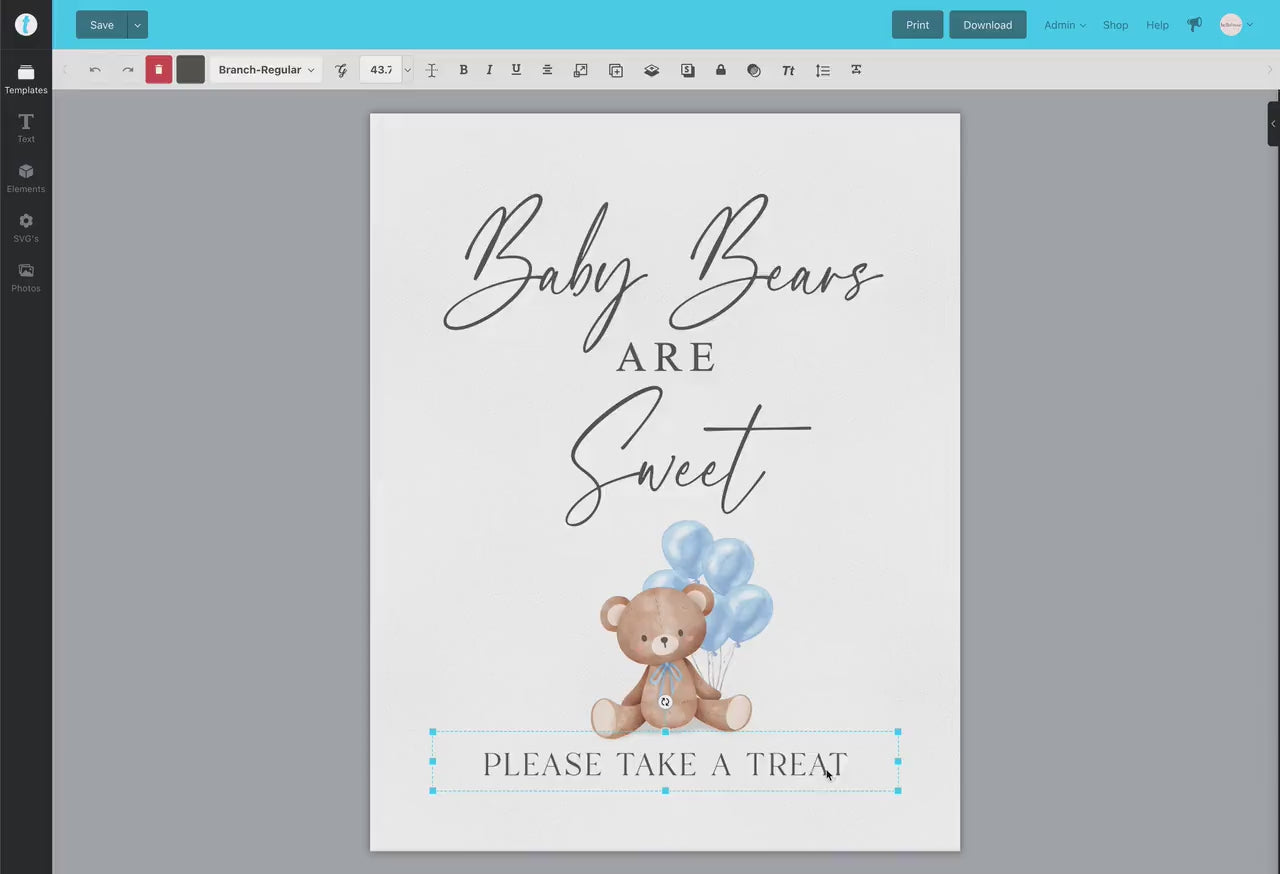
Task: Open the Shop link
Action: pos(1115,25)
